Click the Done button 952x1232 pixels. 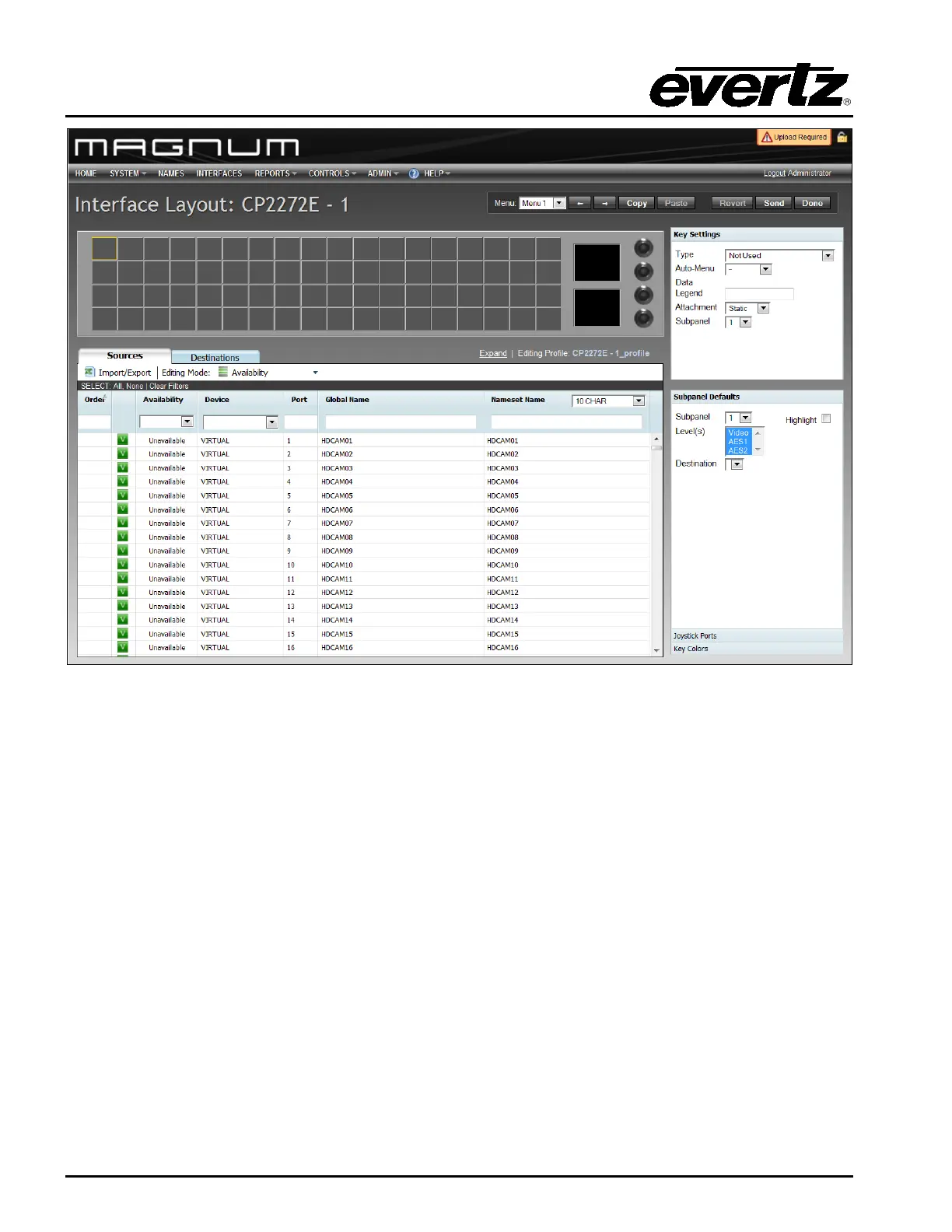(x=812, y=203)
